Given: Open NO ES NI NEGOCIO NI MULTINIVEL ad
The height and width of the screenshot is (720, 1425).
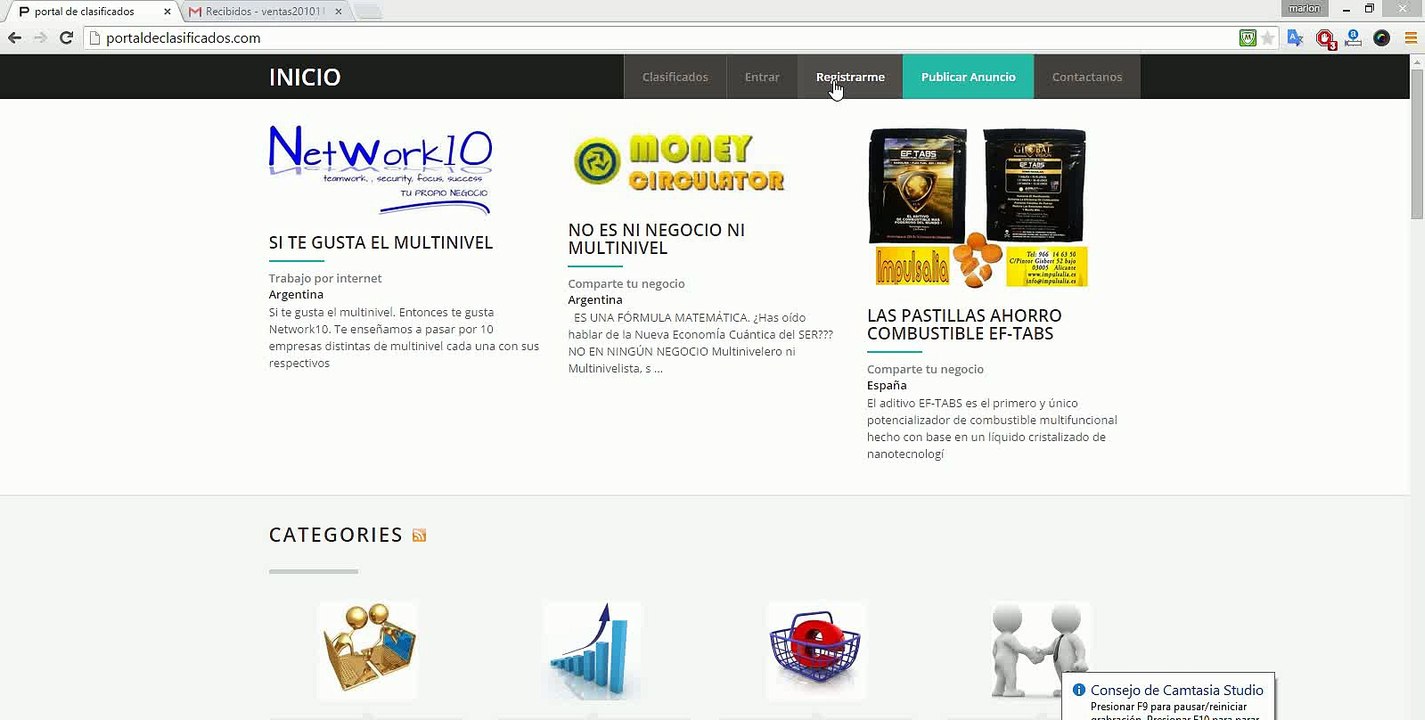Looking at the screenshot, I should (x=656, y=239).
